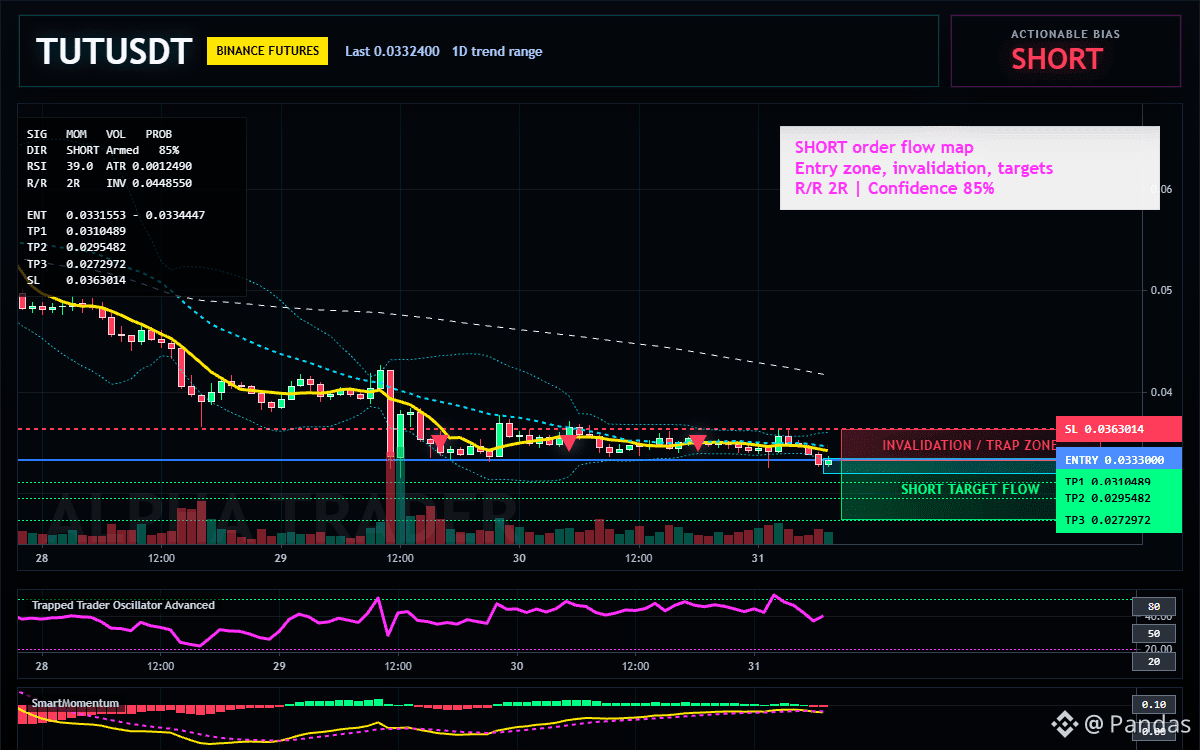
Task: Select the green TP2 0.0295482 price tag
Action: (x=1119, y=498)
